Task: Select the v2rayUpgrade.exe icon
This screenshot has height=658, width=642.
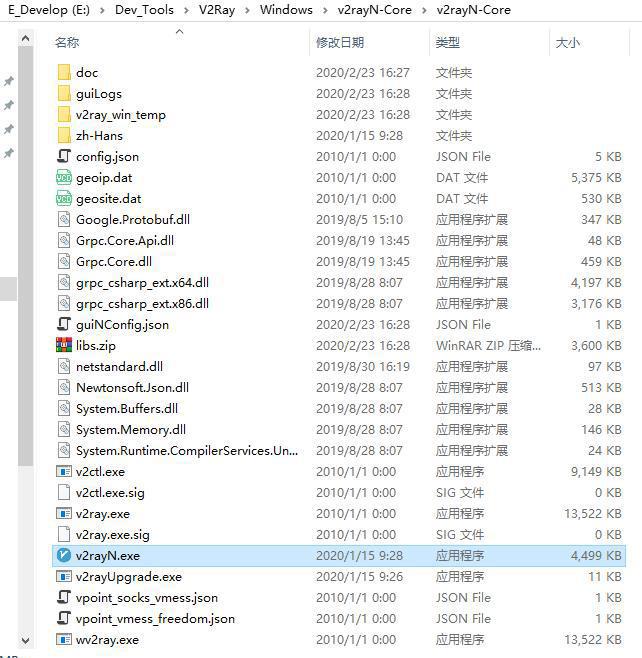Action: [x=64, y=576]
